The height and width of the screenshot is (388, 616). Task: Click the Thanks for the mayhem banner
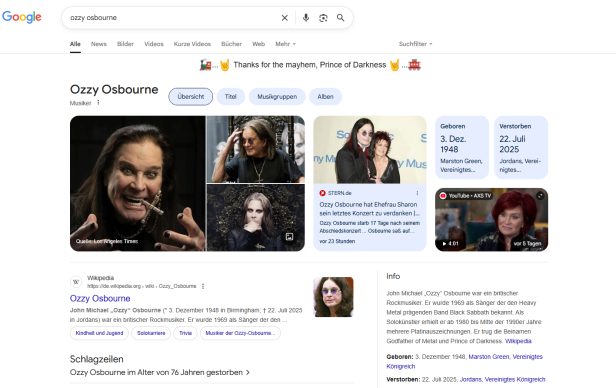(x=310, y=65)
